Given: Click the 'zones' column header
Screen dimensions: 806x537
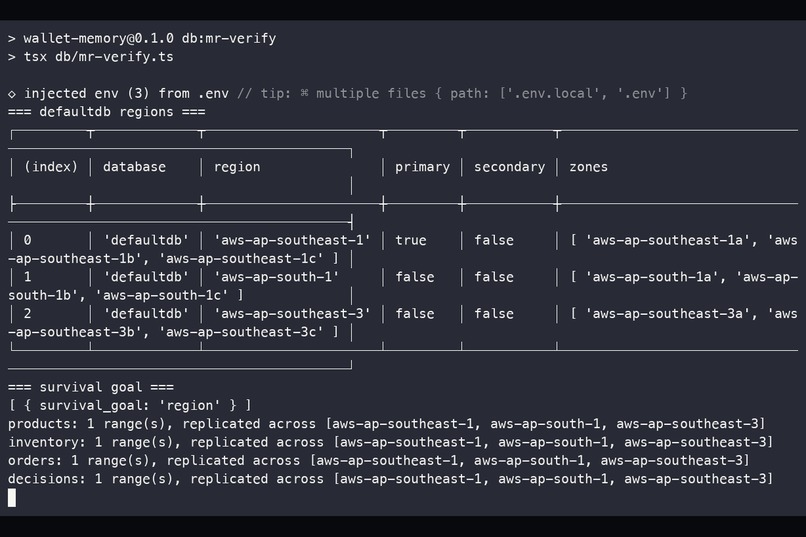Looking at the screenshot, I should coord(588,167).
